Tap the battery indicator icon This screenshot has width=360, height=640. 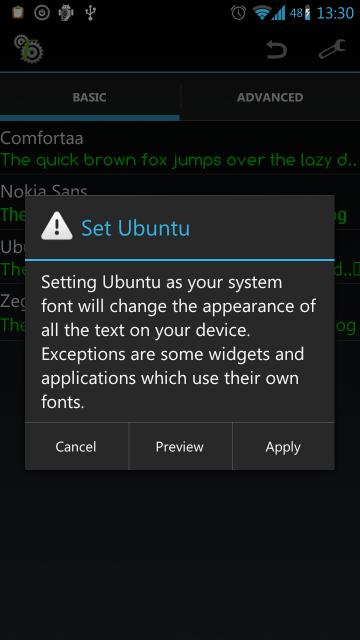pos(307,13)
